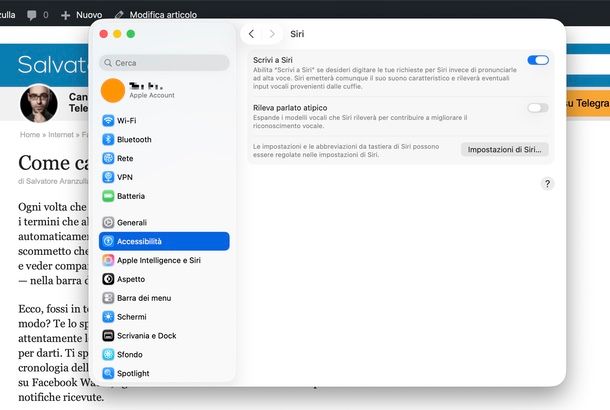Viewport: 610px width, 410px height.
Task: Click the plus icon beside Nuovo
Action: click(x=66, y=15)
